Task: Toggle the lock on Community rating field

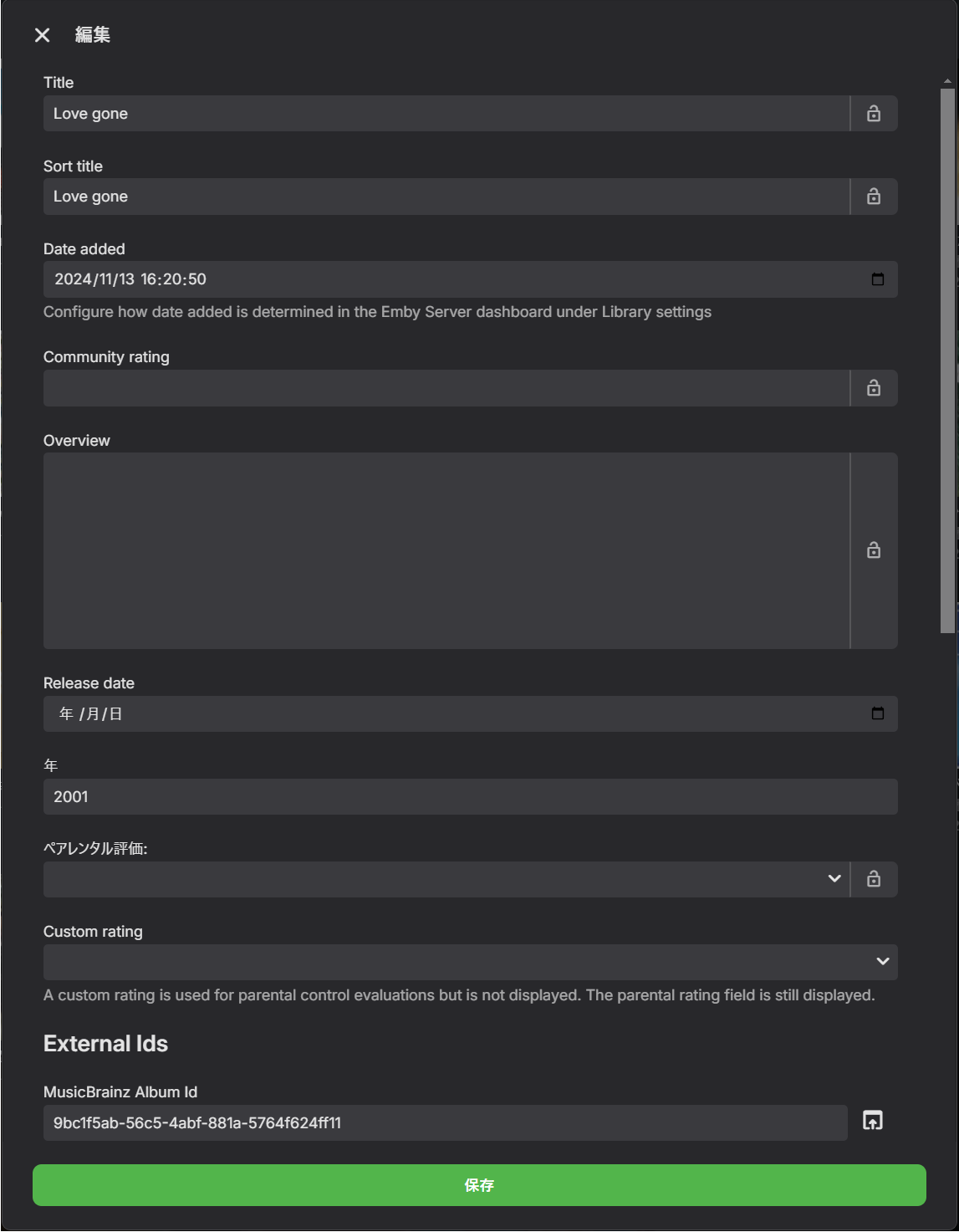Action: tap(874, 388)
